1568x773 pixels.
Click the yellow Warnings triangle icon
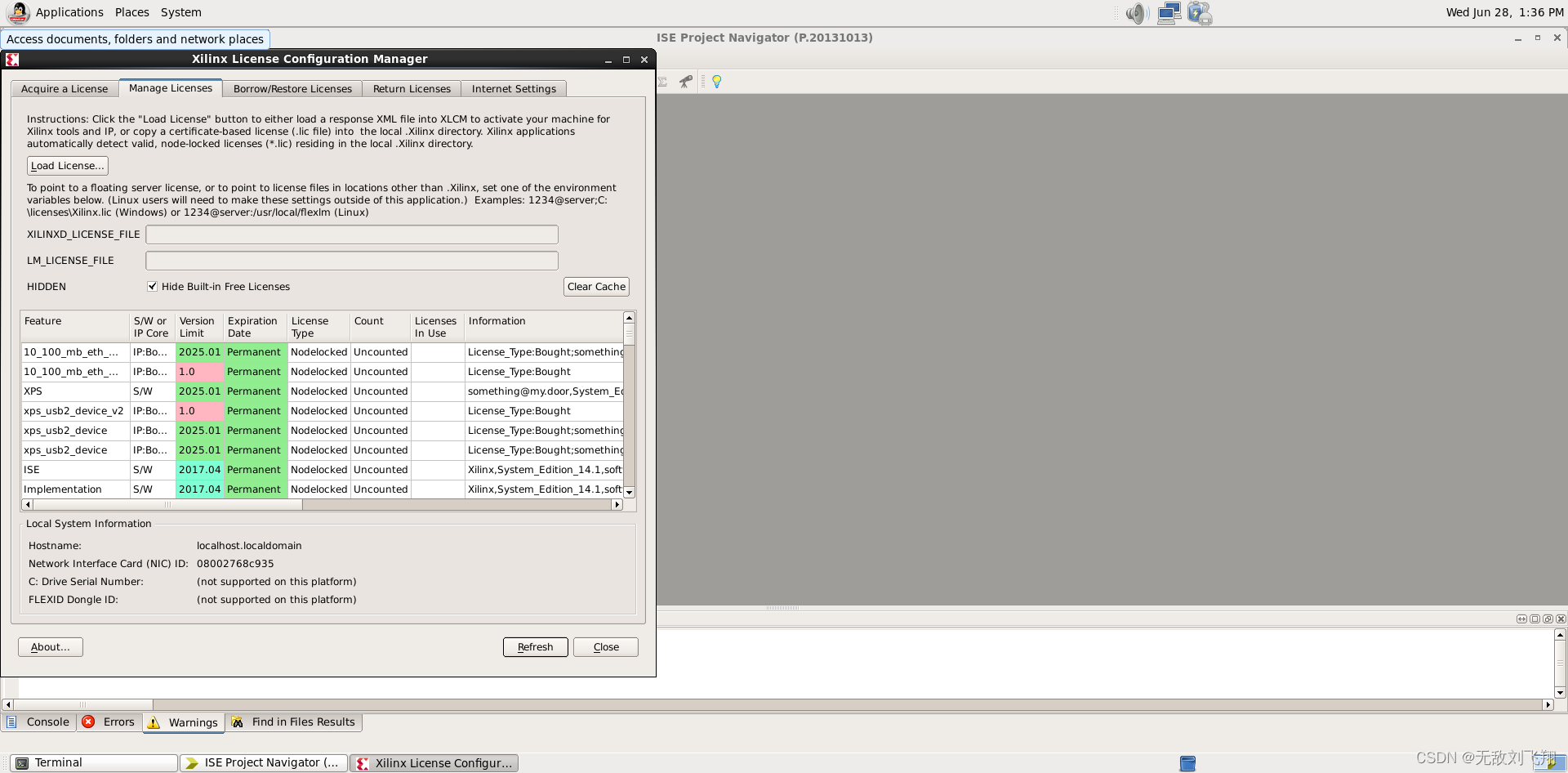154,722
